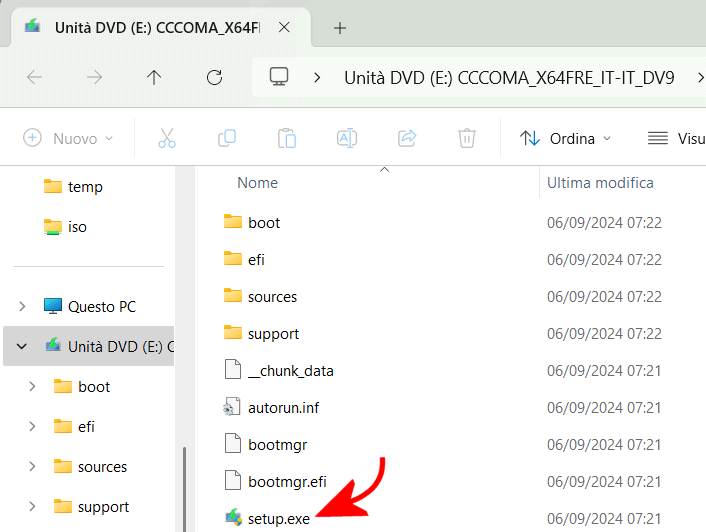Expand the sources folder in sidebar tree
The image size is (706, 532).
[x=32, y=466]
